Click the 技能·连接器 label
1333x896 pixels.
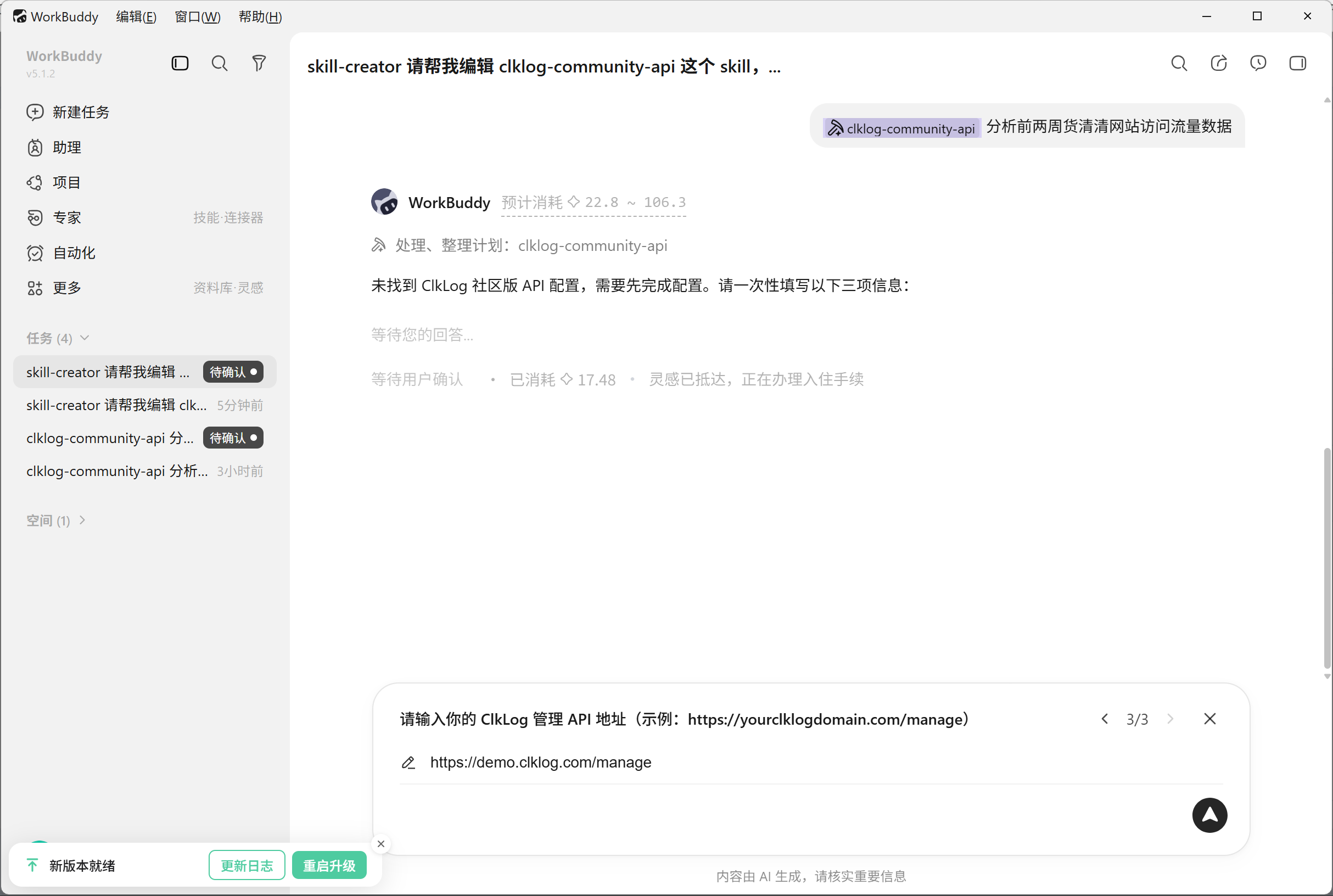pos(228,218)
